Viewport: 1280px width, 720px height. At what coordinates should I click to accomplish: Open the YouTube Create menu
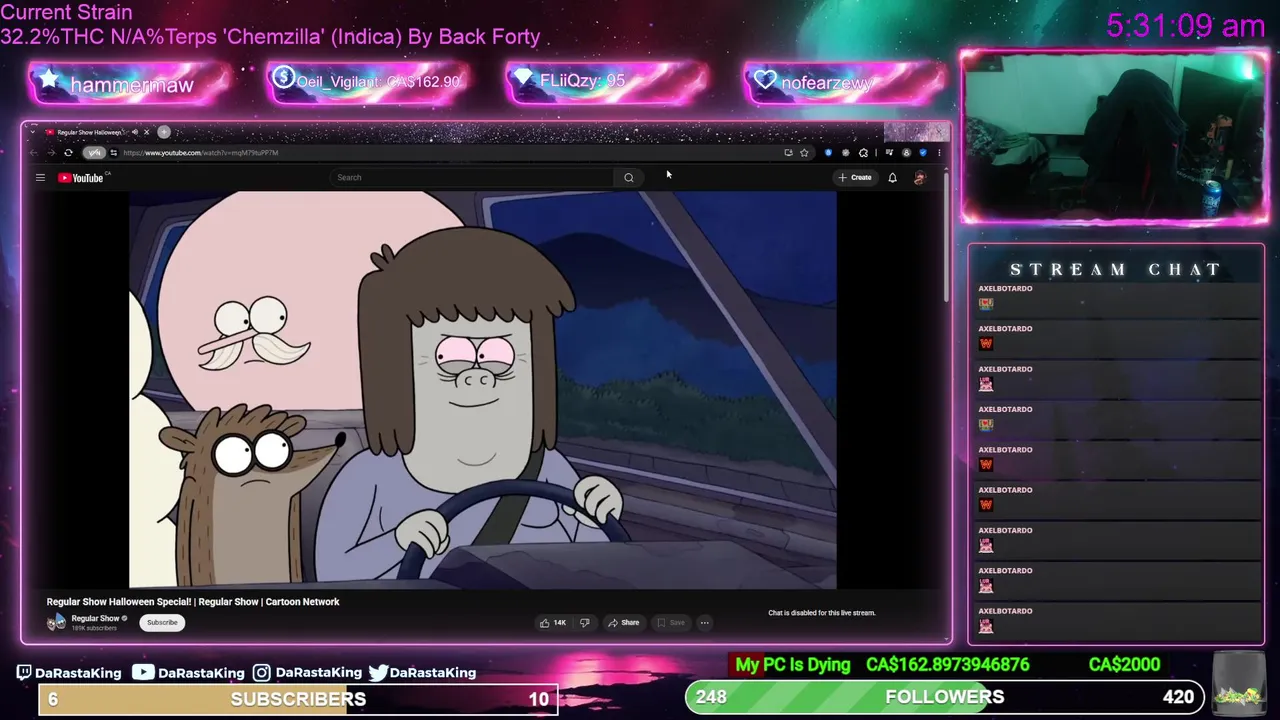point(855,178)
